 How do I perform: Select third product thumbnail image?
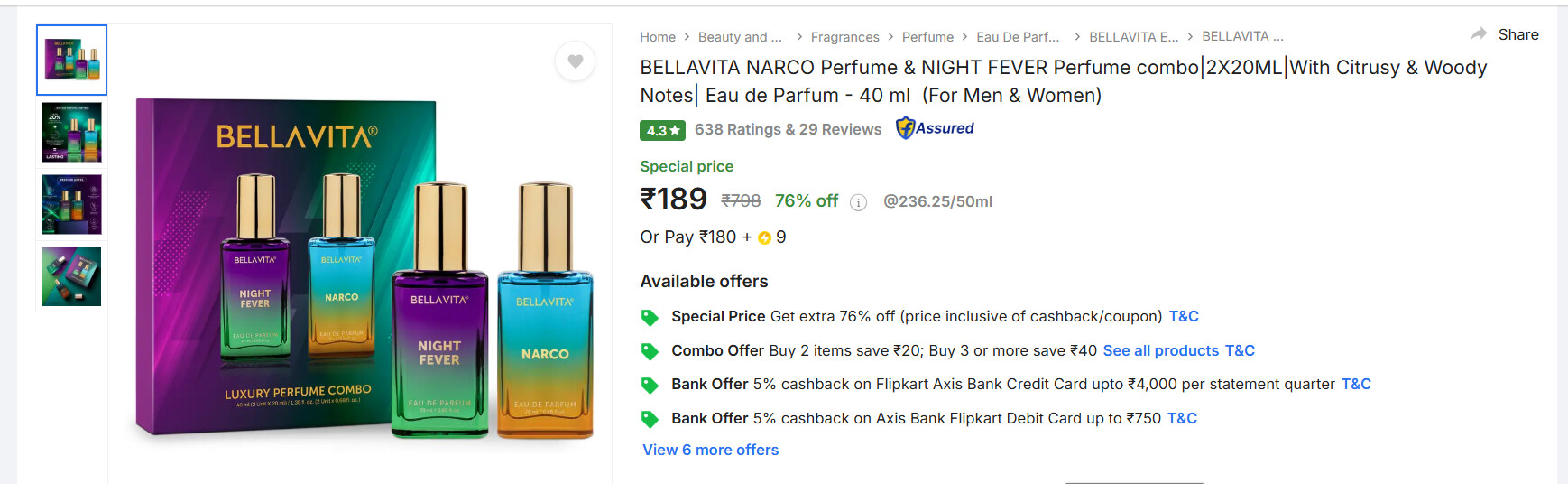click(x=71, y=204)
